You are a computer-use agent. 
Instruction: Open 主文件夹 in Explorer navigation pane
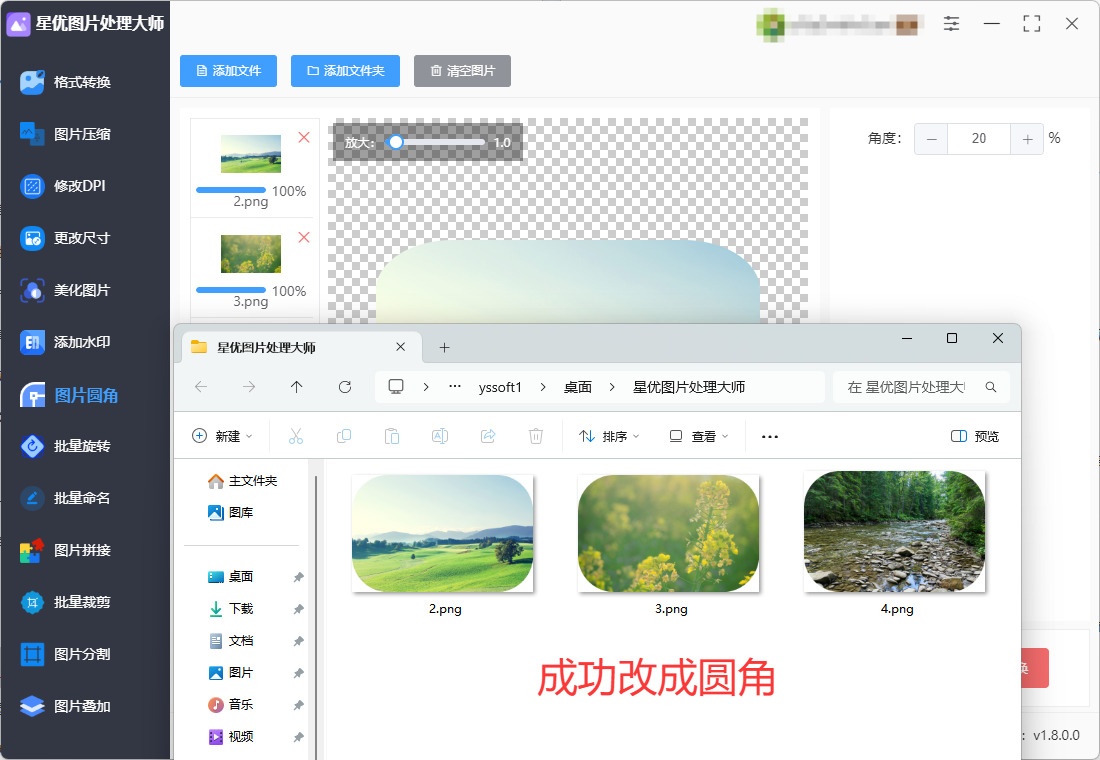243,481
